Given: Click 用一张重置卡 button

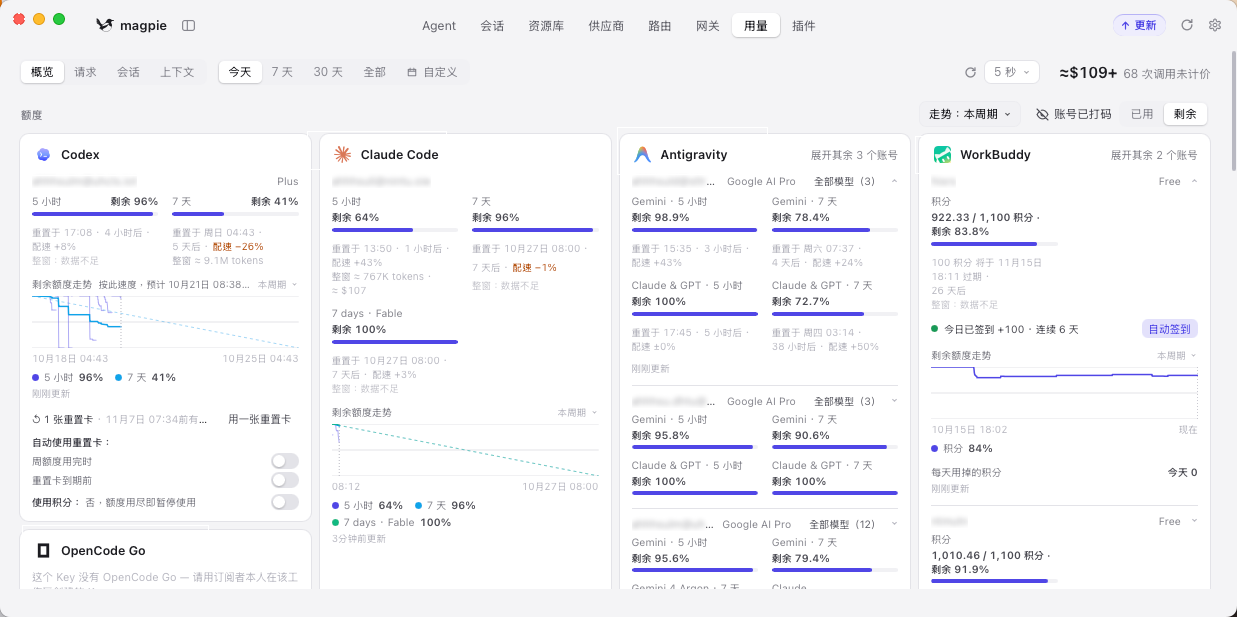Looking at the screenshot, I should (x=260, y=419).
